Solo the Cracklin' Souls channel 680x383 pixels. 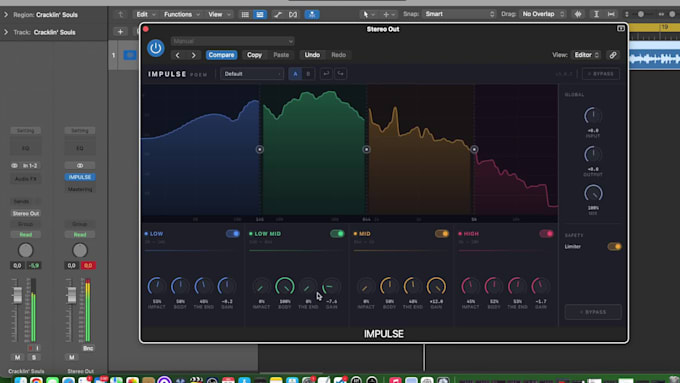pyautogui.click(x=34, y=357)
